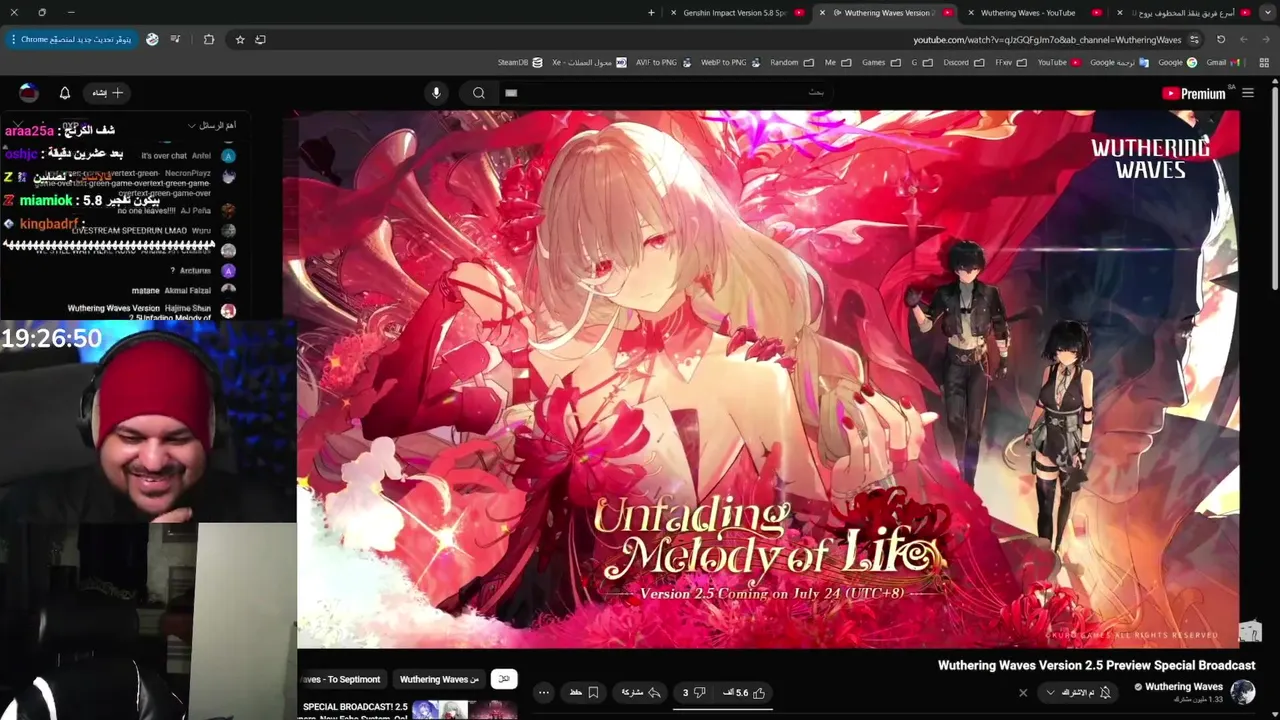Click the Chrome update available button

tap(70, 40)
